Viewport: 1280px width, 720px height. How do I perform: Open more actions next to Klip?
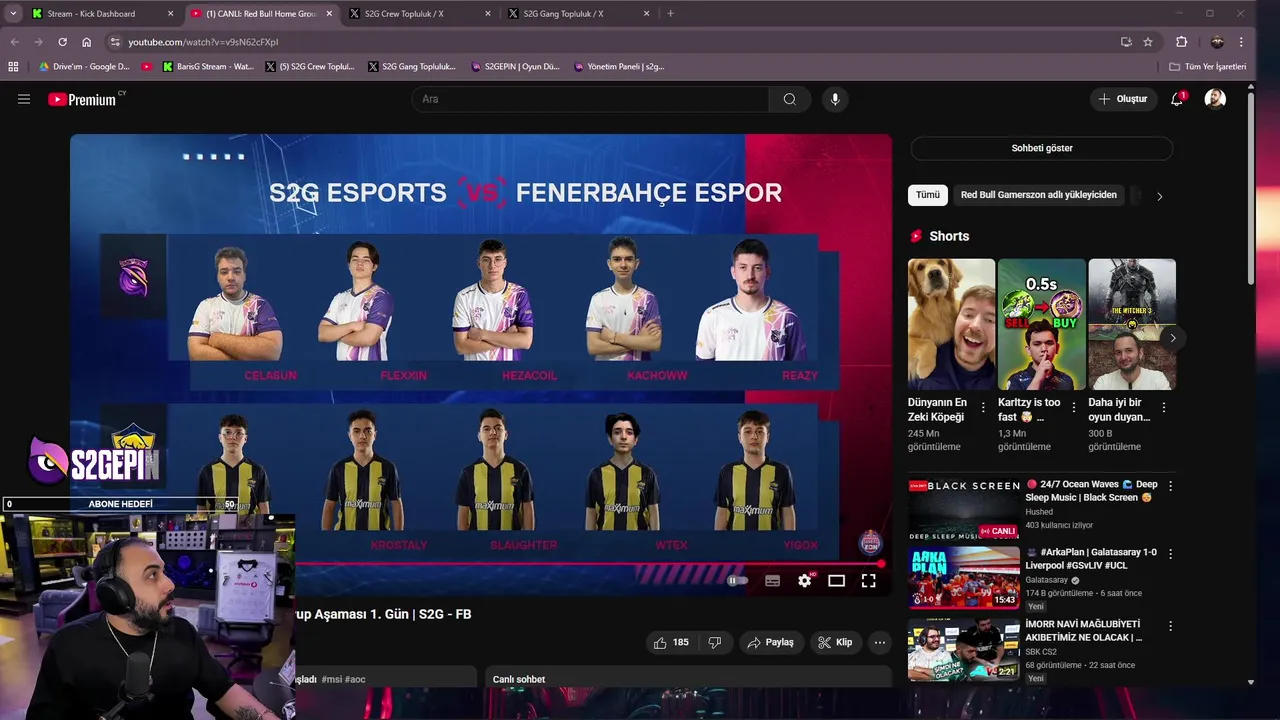pyautogui.click(x=880, y=642)
